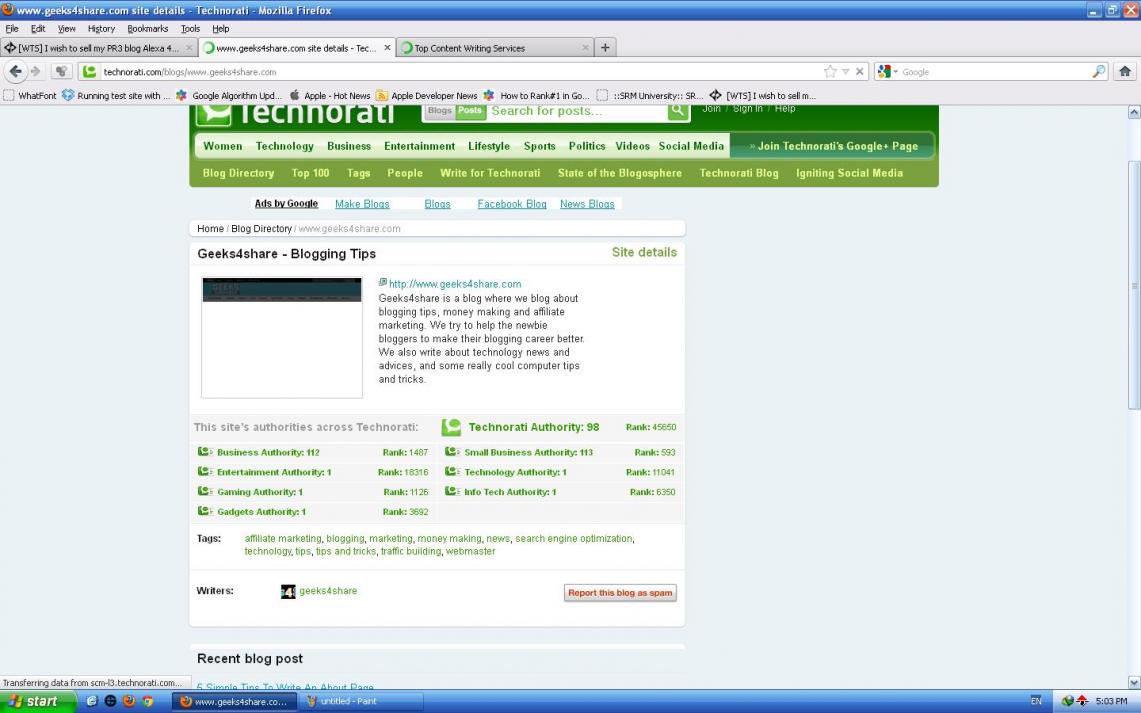This screenshot has height=713, width=1141.
Task: Click the icon beside Info Tech Authority: 1
Action: pos(453,491)
